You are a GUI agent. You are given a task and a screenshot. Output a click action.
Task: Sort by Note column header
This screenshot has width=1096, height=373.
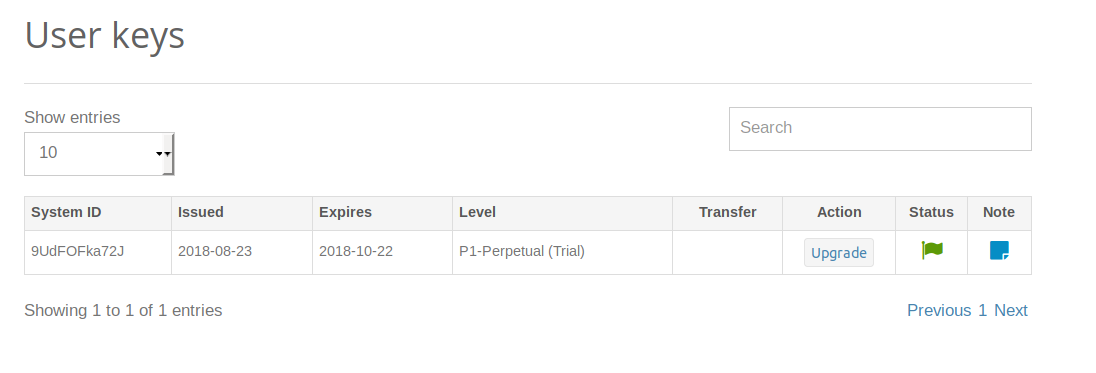pos(999,213)
